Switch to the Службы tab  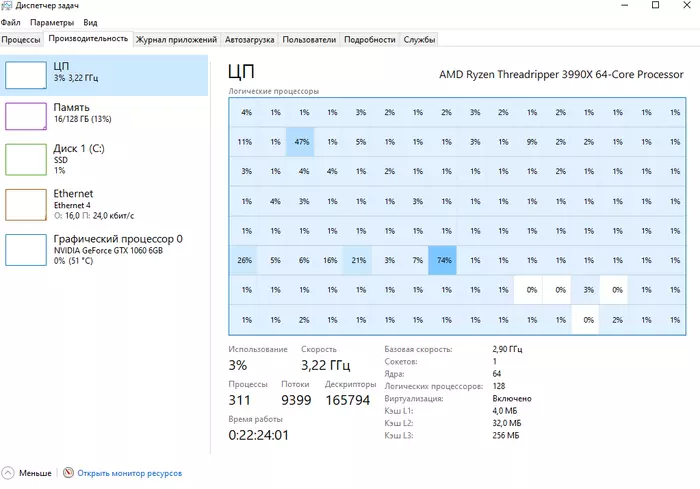[x=419, y=40]
